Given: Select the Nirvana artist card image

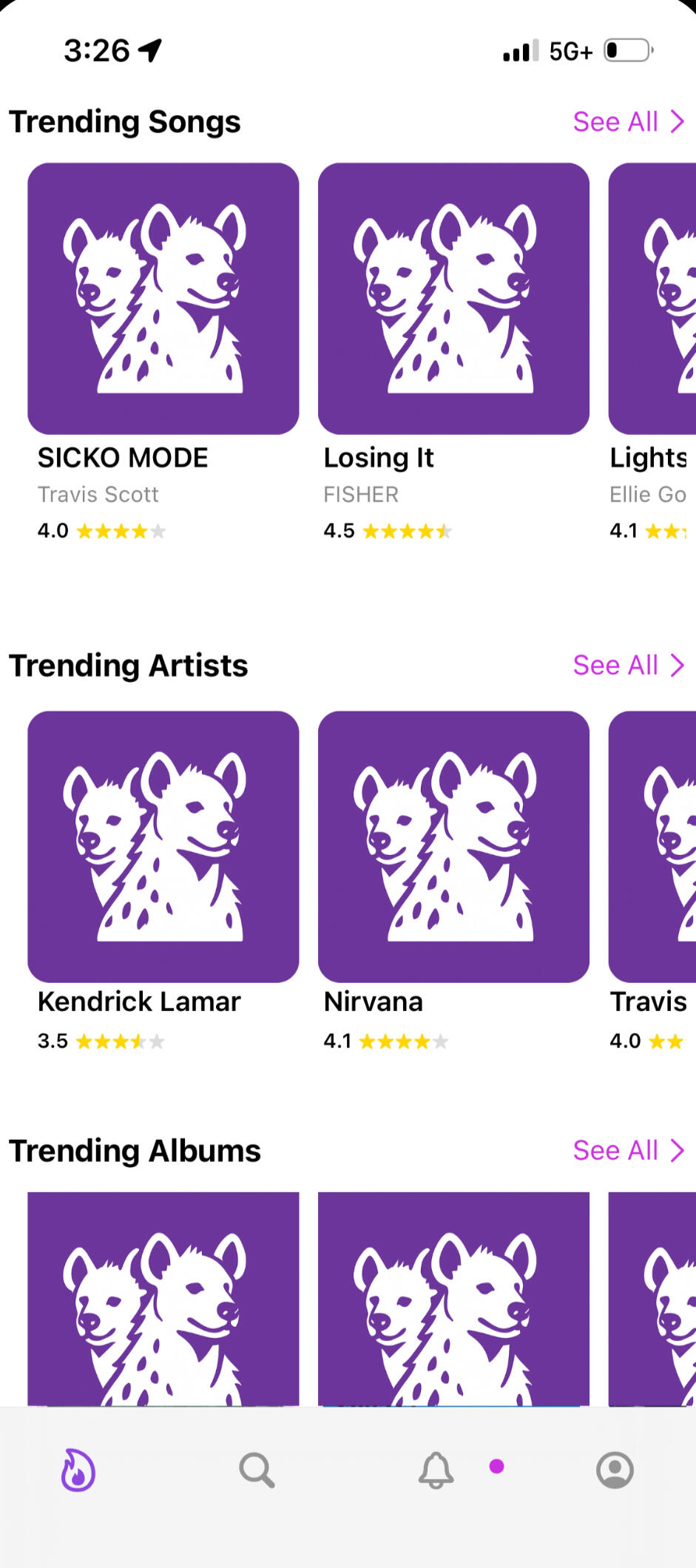Looking at the screenshot, I should point(453,846).
